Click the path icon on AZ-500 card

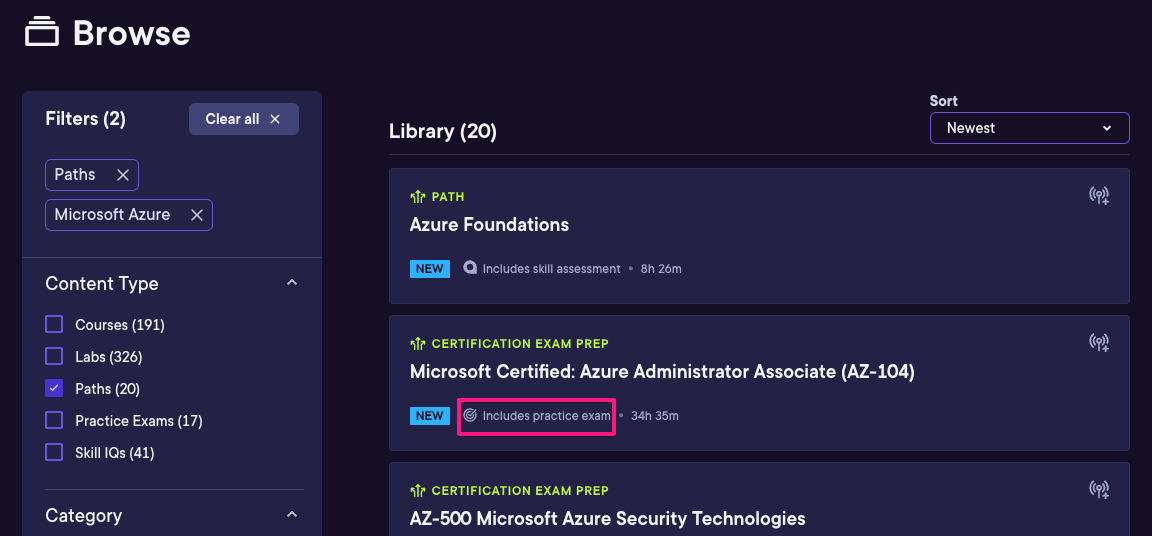[418, 490]
